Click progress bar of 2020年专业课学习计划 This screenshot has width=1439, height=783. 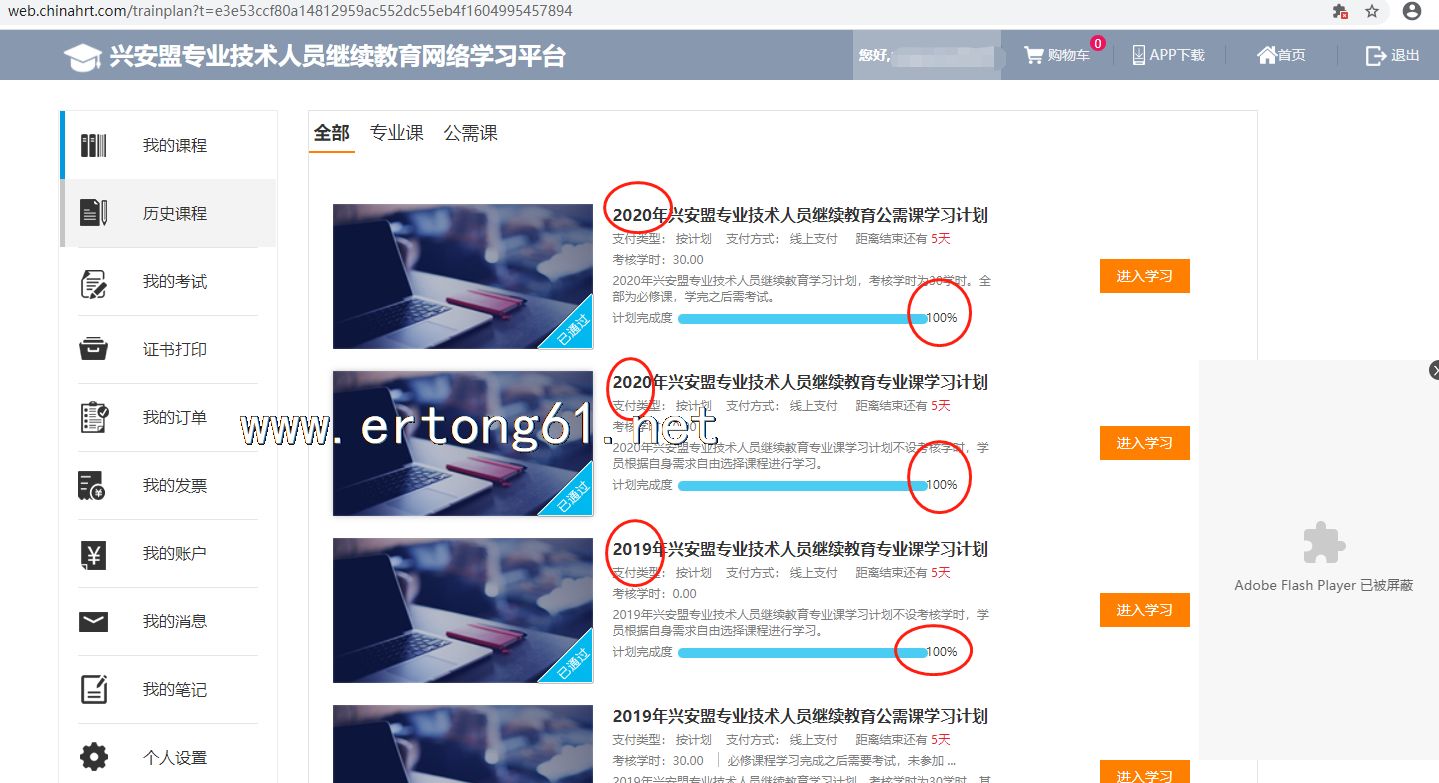coord(802,485)
